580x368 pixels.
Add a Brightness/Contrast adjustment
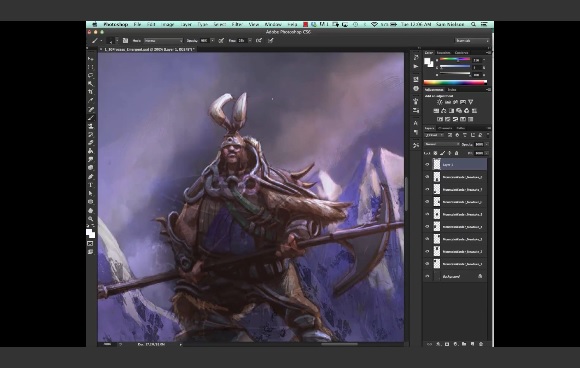pos(439,102)
